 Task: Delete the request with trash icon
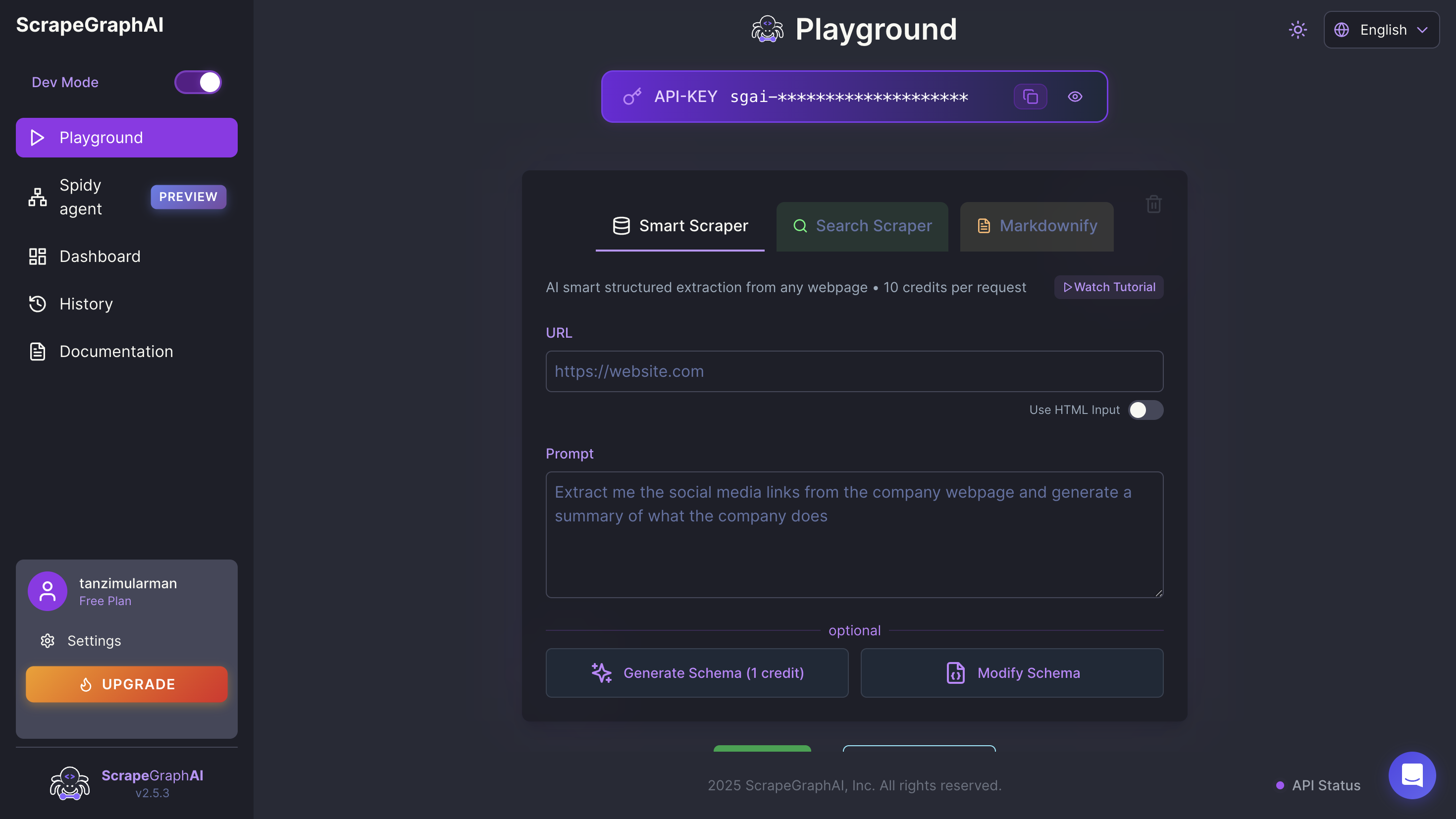pyautogui.click(x=1153, y=204)
